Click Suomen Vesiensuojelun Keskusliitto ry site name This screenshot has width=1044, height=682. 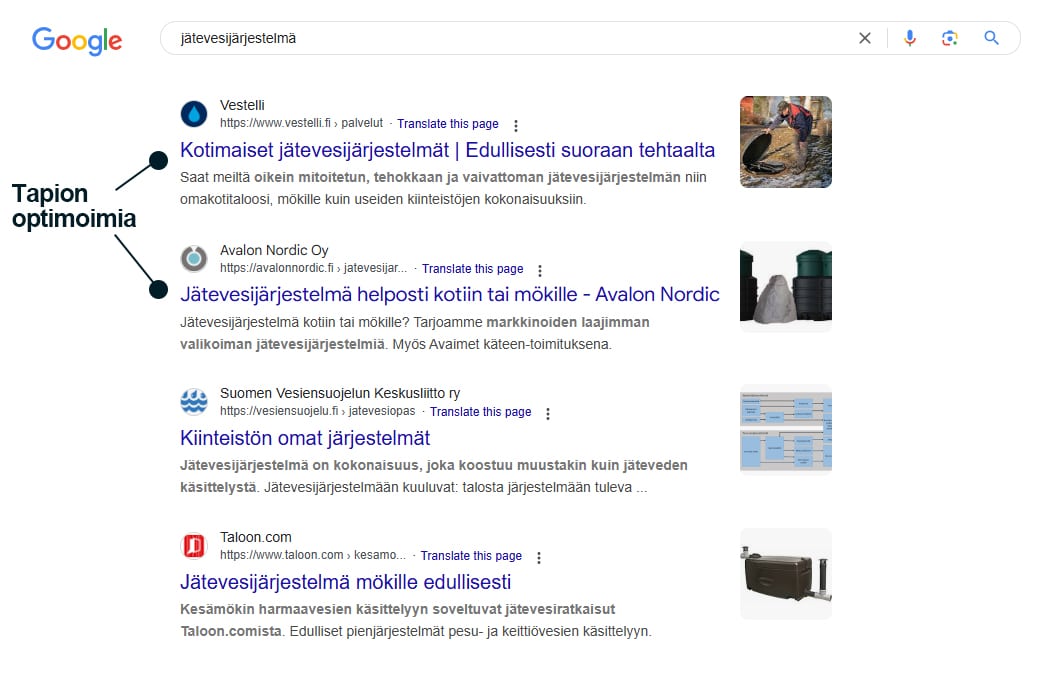pyautogui.click(x=340, y=394)
